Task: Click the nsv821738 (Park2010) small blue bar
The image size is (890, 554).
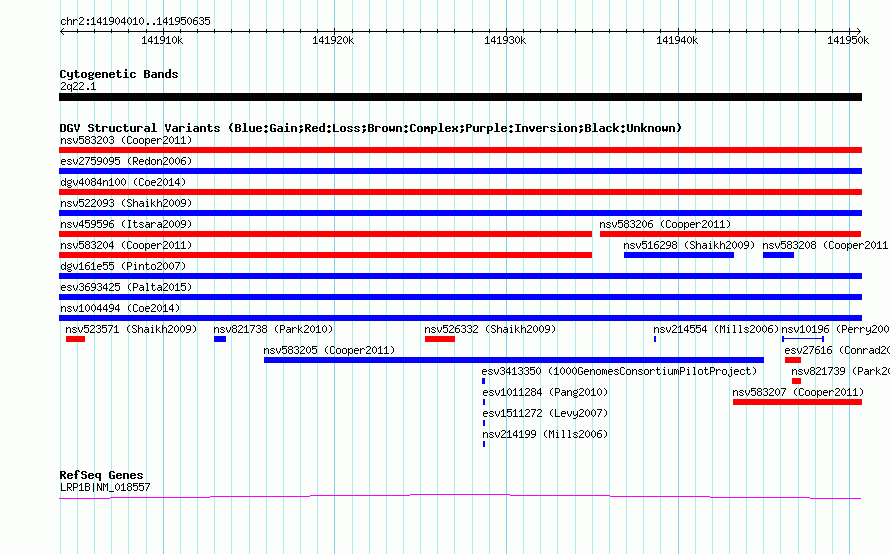Action: tap(220, 339)
